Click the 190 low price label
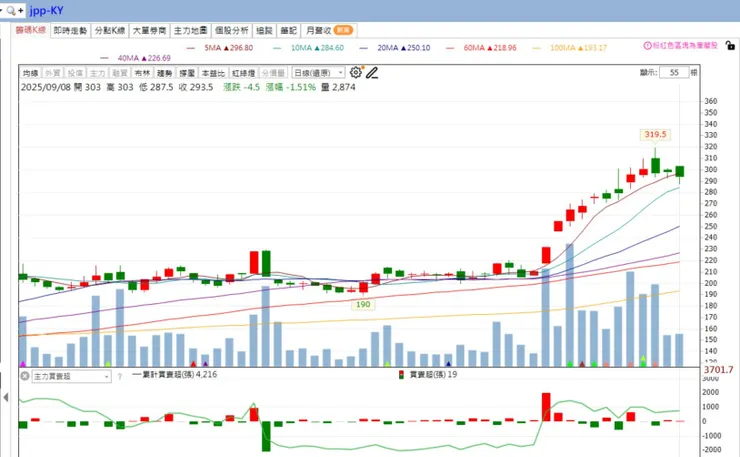The height and width of the screenshot is (457, 740). coord(363,305)
